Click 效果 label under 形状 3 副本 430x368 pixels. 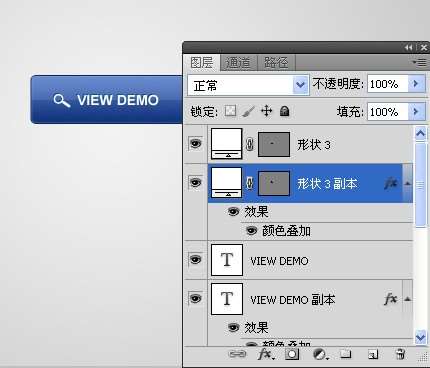point(256,211)
